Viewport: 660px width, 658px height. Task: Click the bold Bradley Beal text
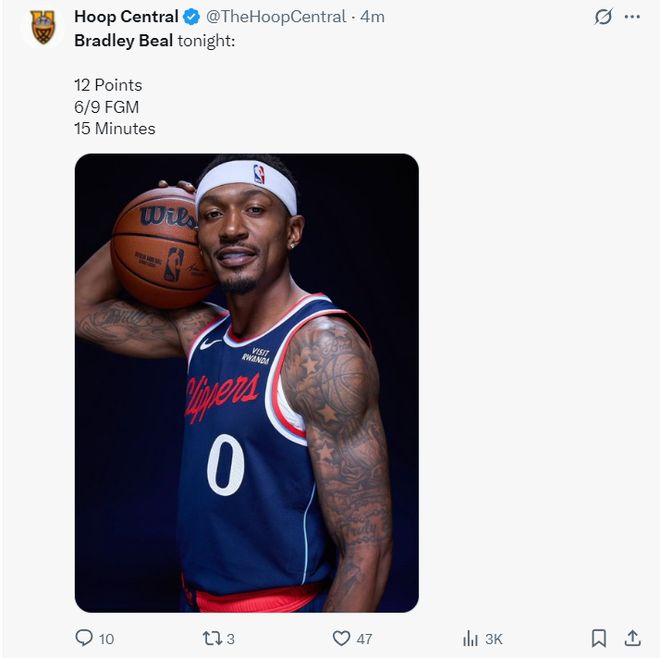[x=123, y=40]
